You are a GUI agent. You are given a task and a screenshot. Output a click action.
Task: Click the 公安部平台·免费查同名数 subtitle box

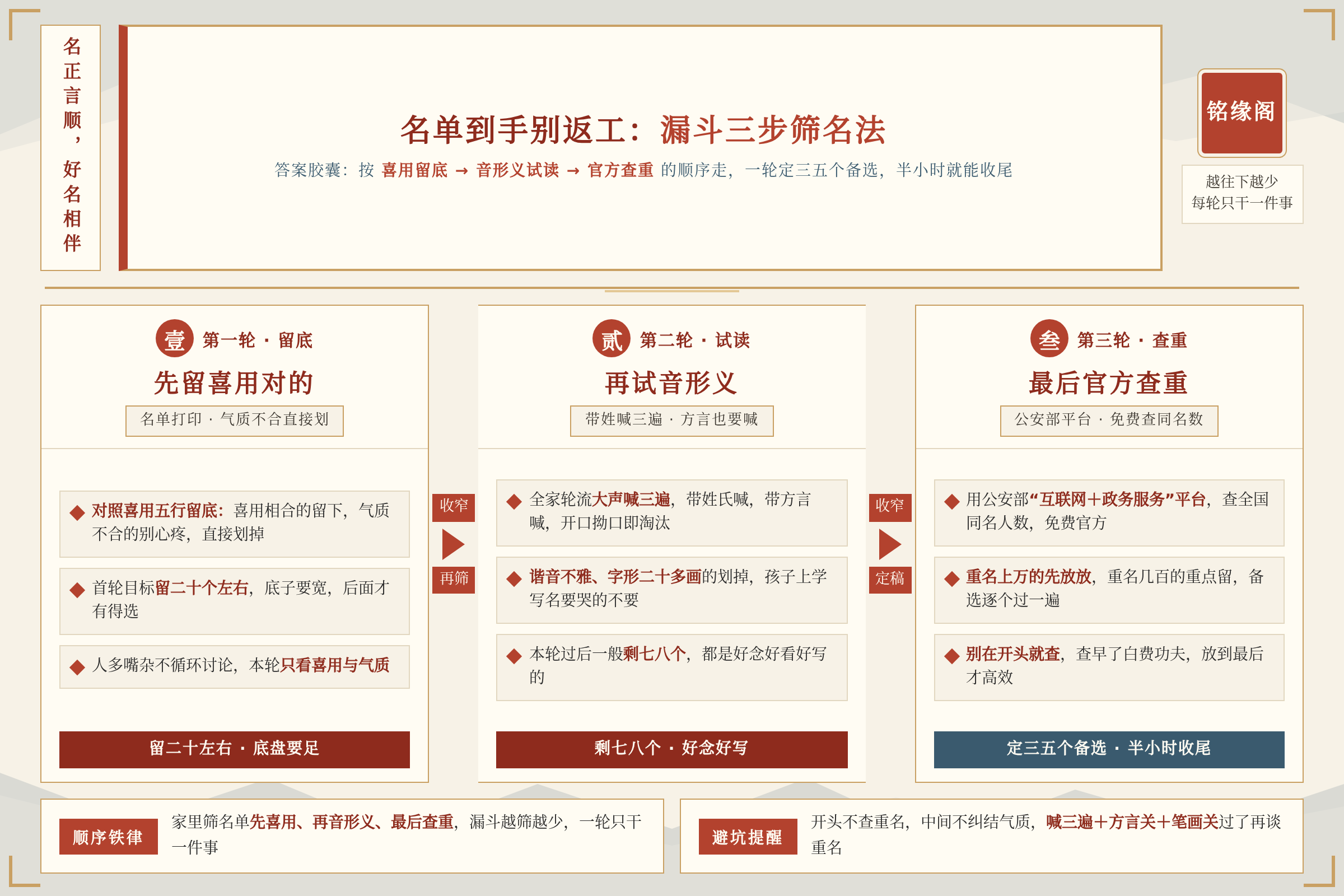coord(1109,421)
